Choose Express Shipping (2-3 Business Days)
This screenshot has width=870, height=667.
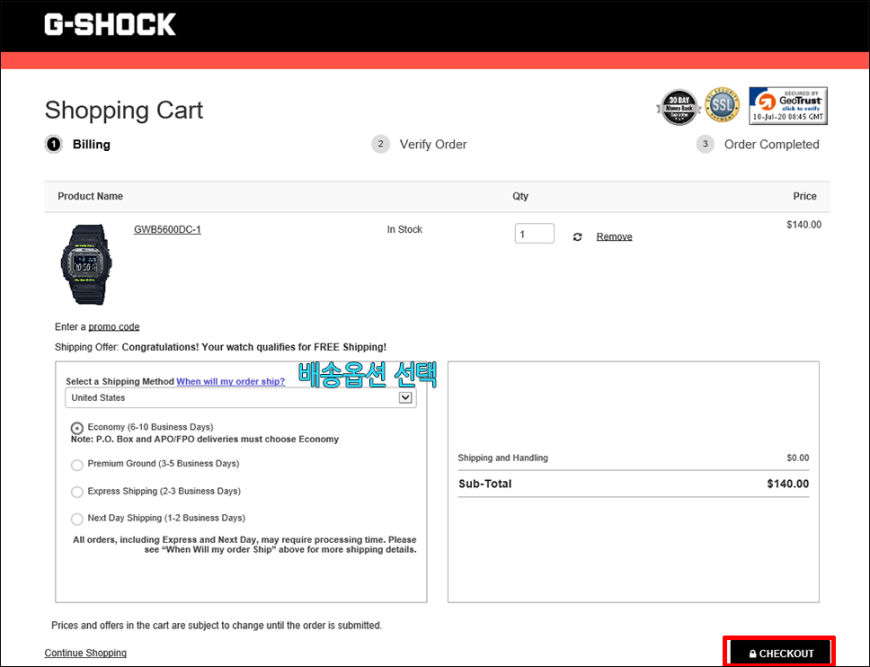point(77,492)
